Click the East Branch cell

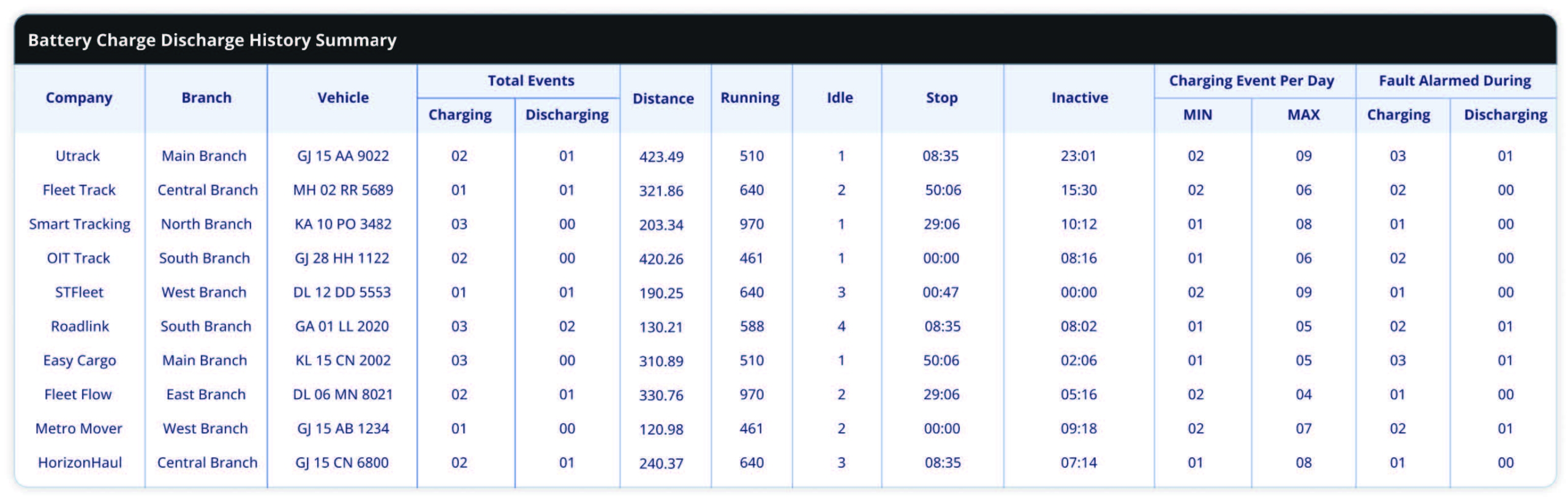pyautogui.click(x=206, y=395)
